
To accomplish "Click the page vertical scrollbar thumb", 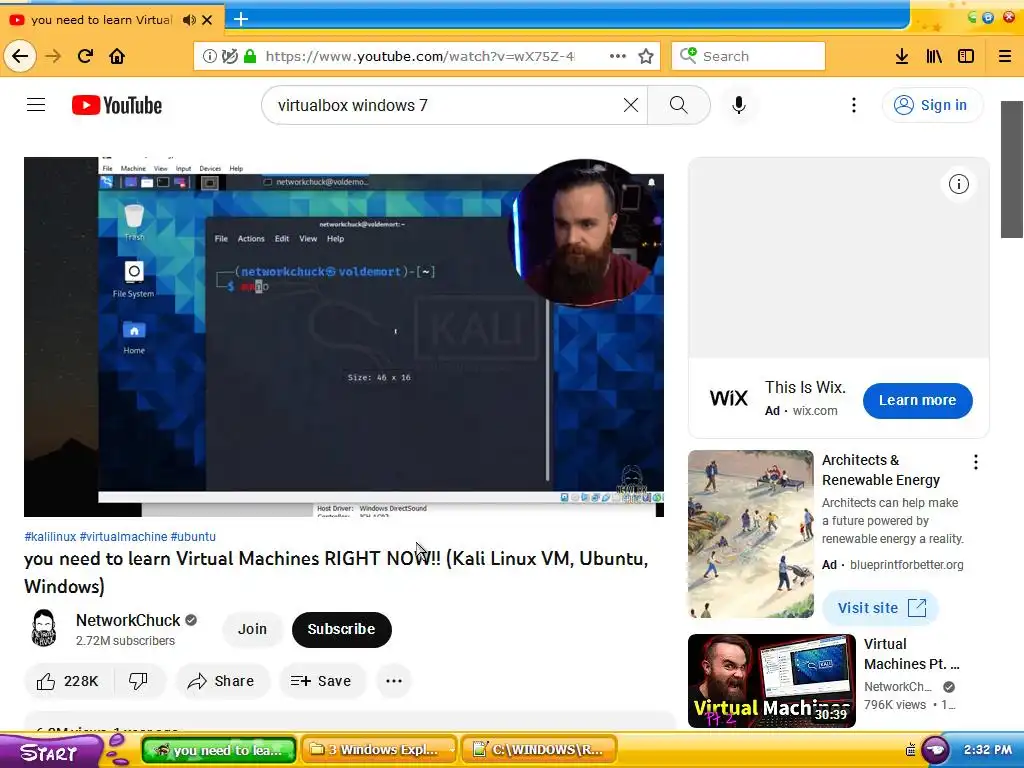I will click(x=1012, y=170).
